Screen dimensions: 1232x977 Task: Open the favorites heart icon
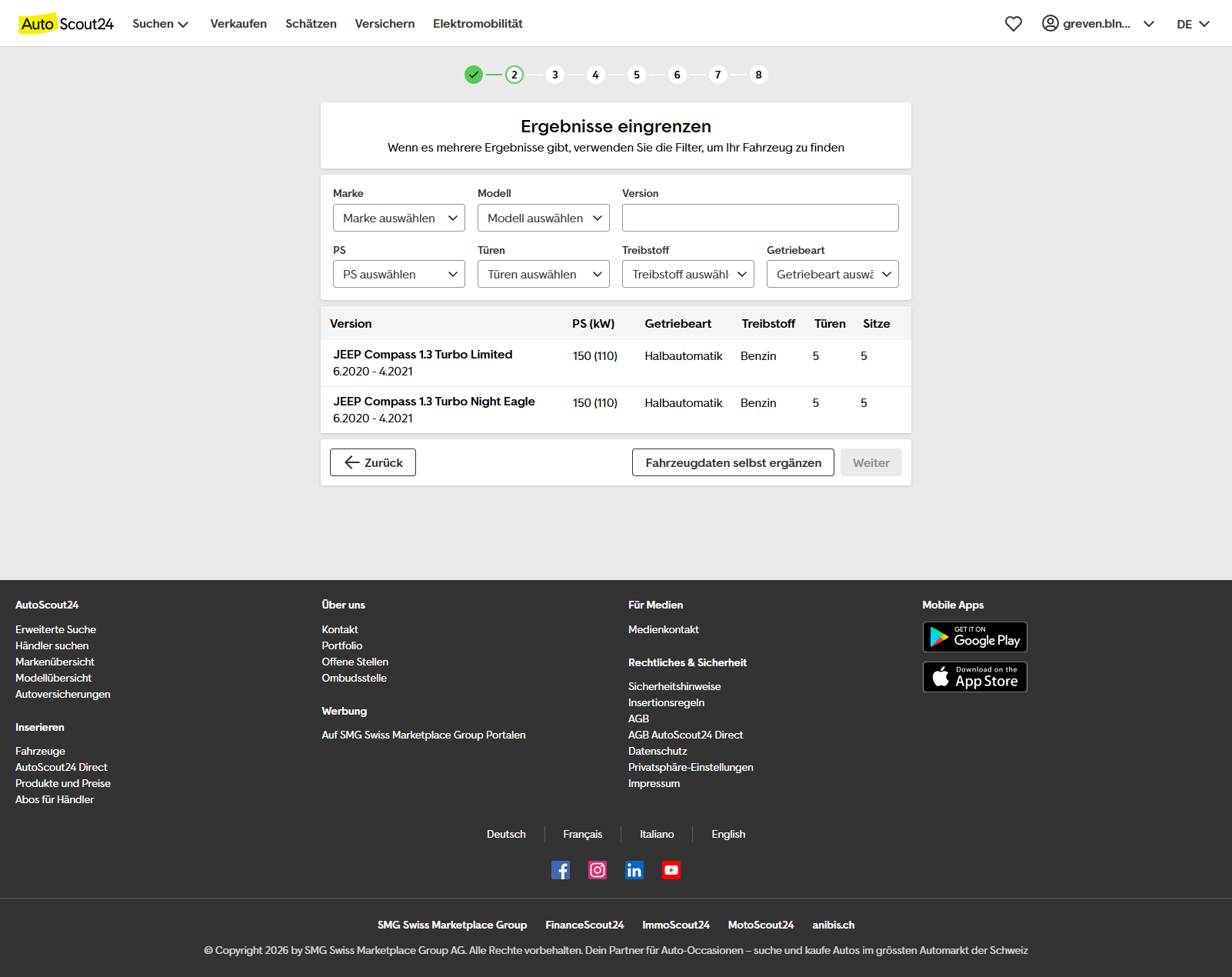[1014, 24]
